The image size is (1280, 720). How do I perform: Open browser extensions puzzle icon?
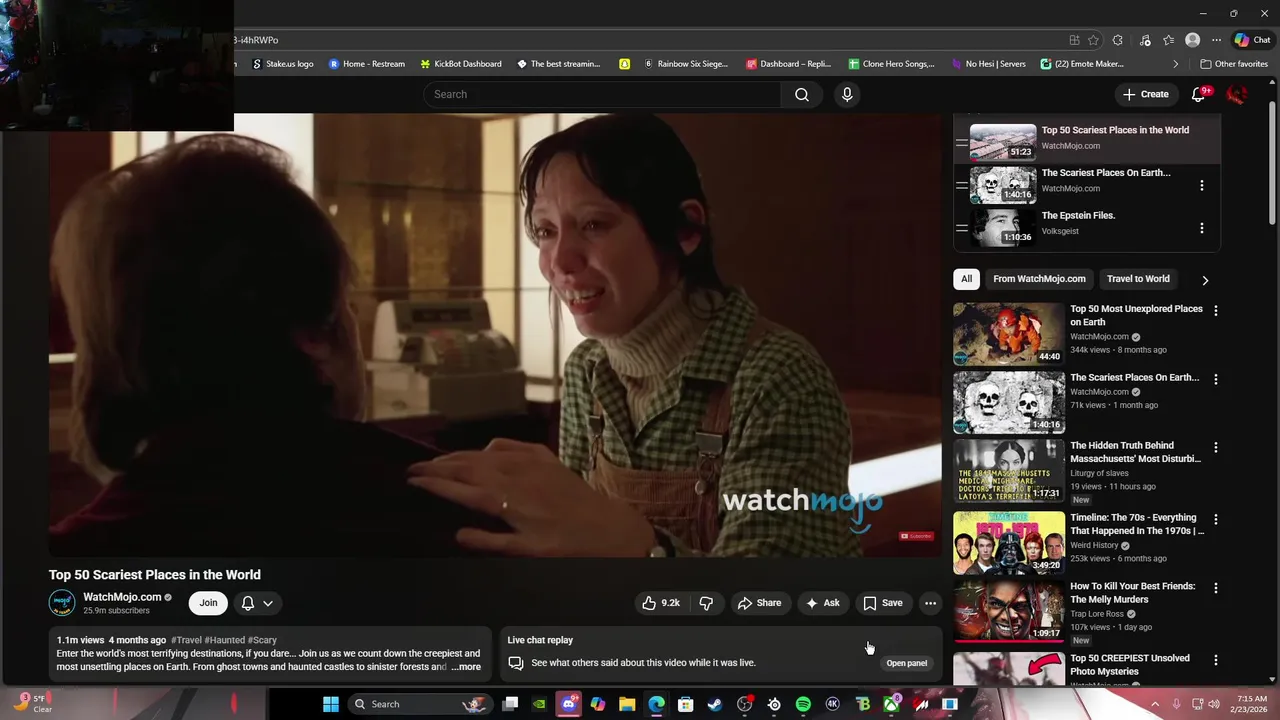[x=1118, y=40]
